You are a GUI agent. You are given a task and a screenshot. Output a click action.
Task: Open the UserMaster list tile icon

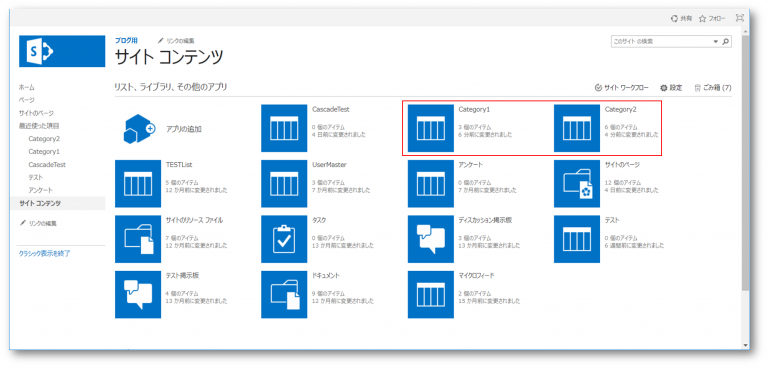[284, 184]
